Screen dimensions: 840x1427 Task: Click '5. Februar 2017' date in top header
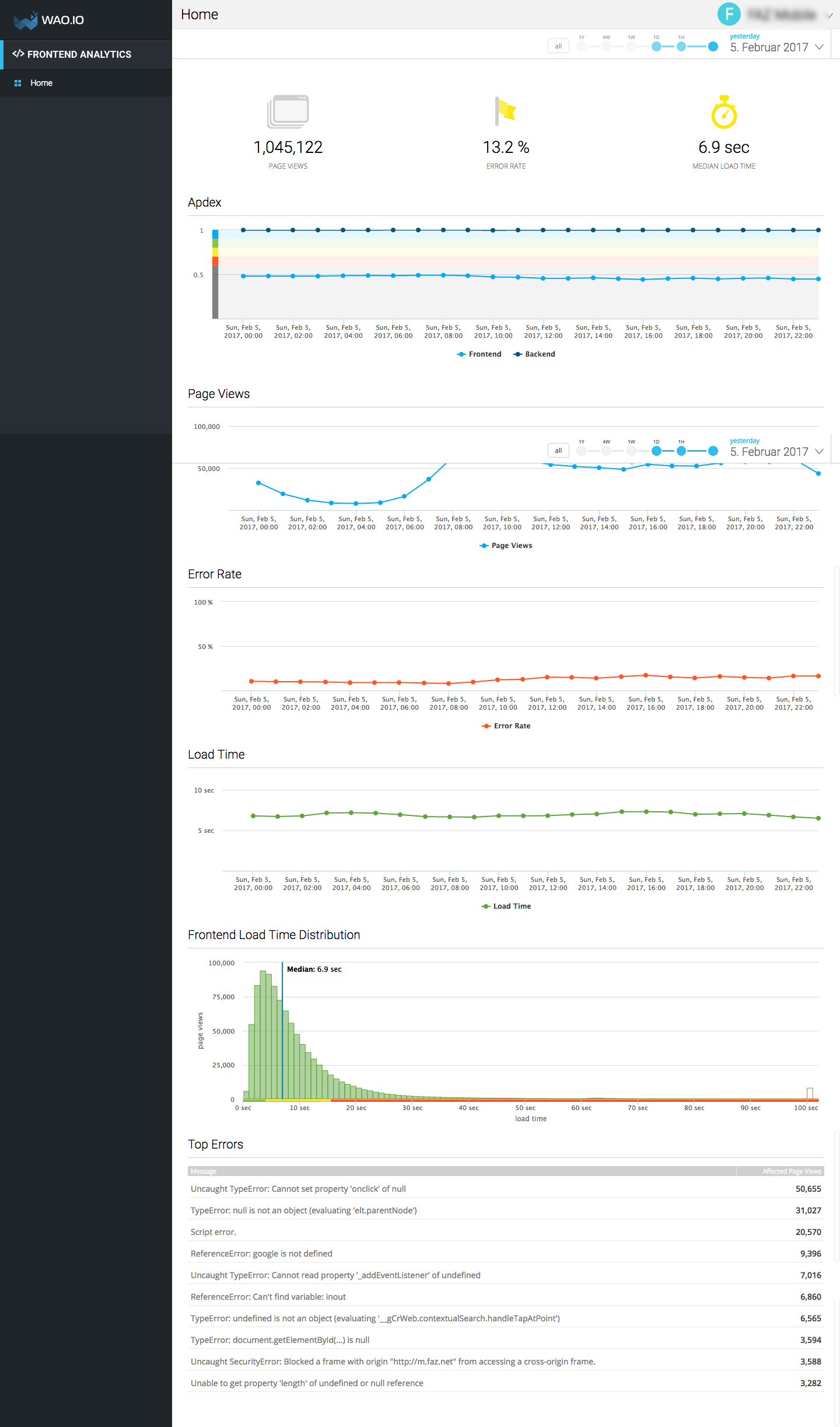pos(769,47)
